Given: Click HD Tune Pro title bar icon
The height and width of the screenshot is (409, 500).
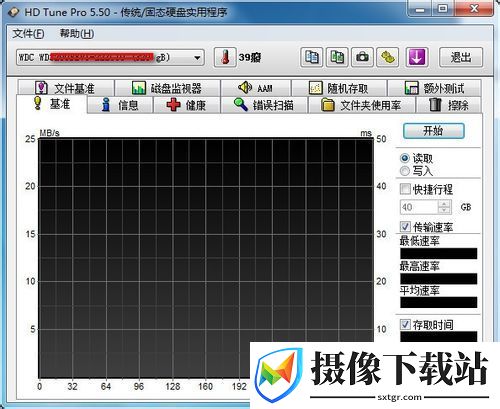Looking at the screenshot, I should (x=14, y=12).
